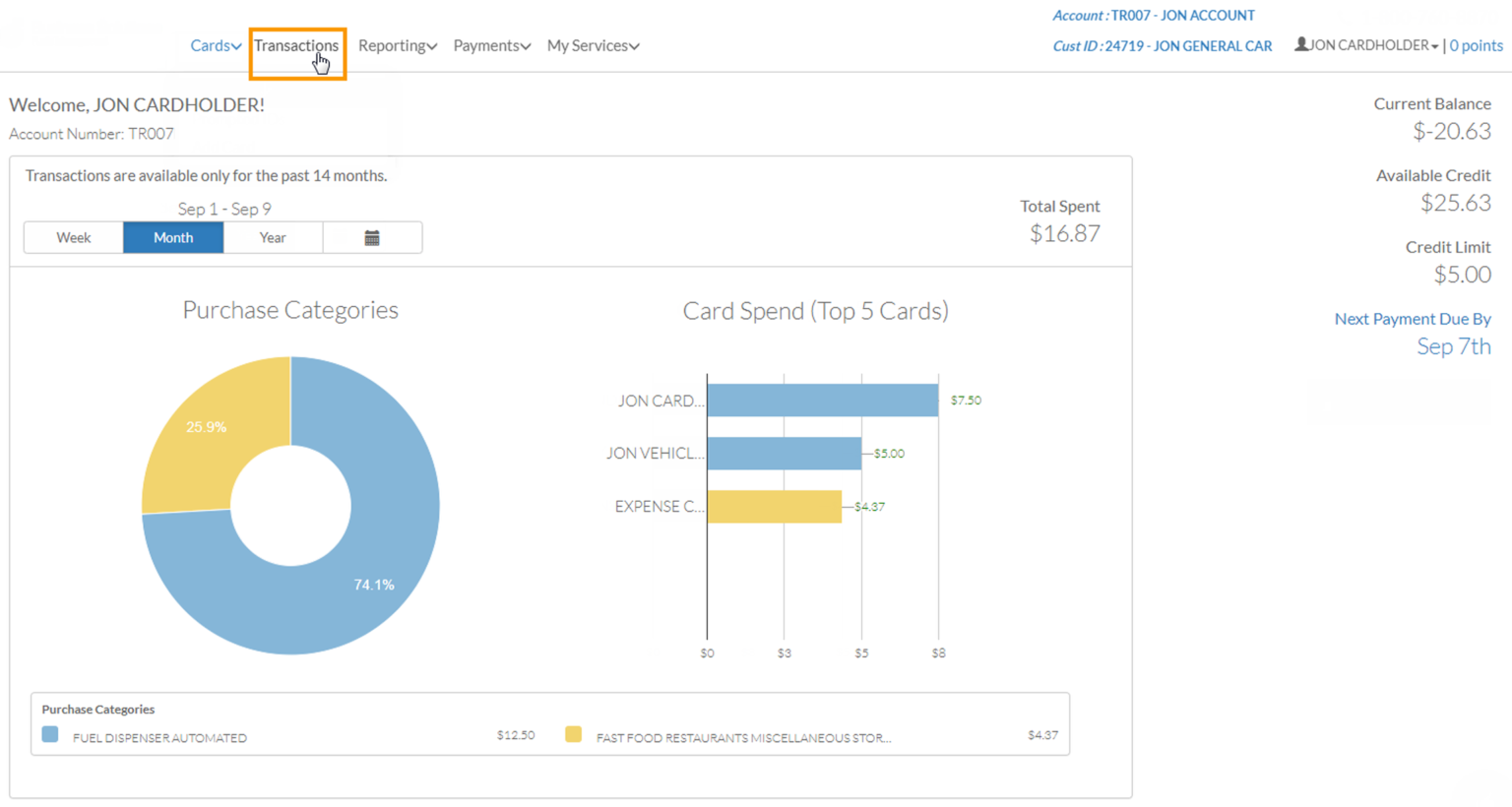Open the calendar date picker icon
Viewport: 1512px width, 807px height.
click(372, 237)
